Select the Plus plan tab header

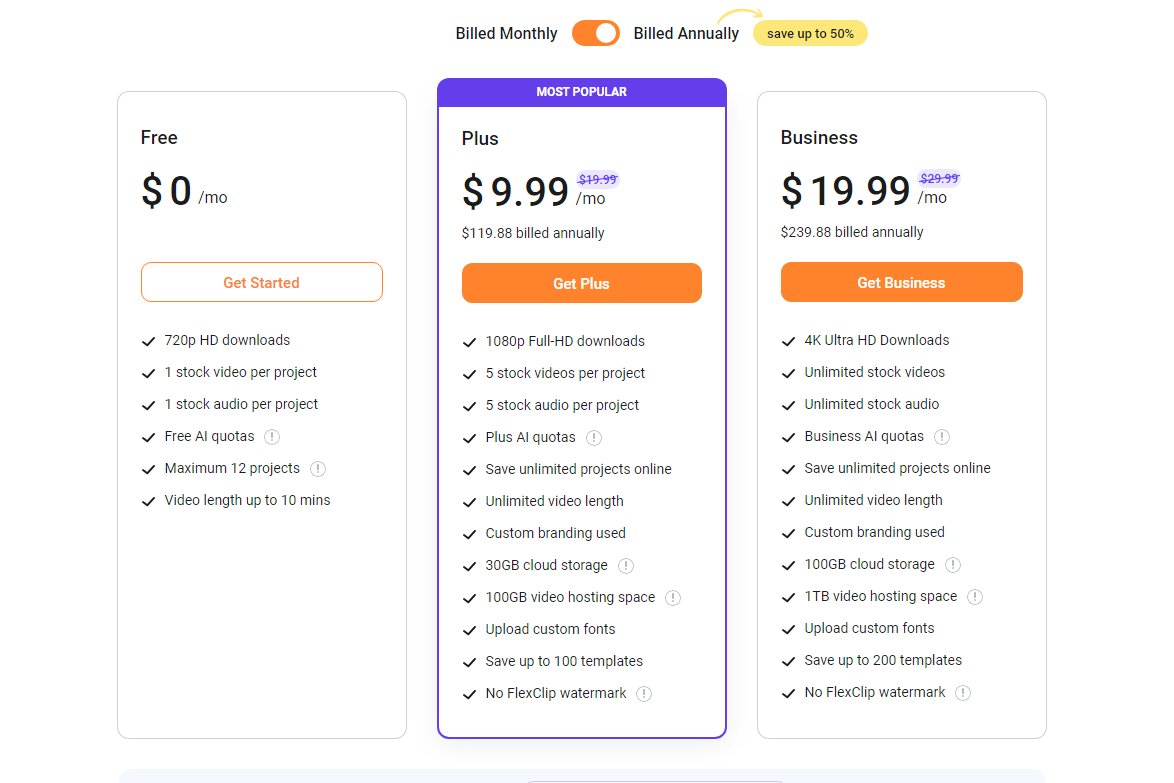point(479,138)
